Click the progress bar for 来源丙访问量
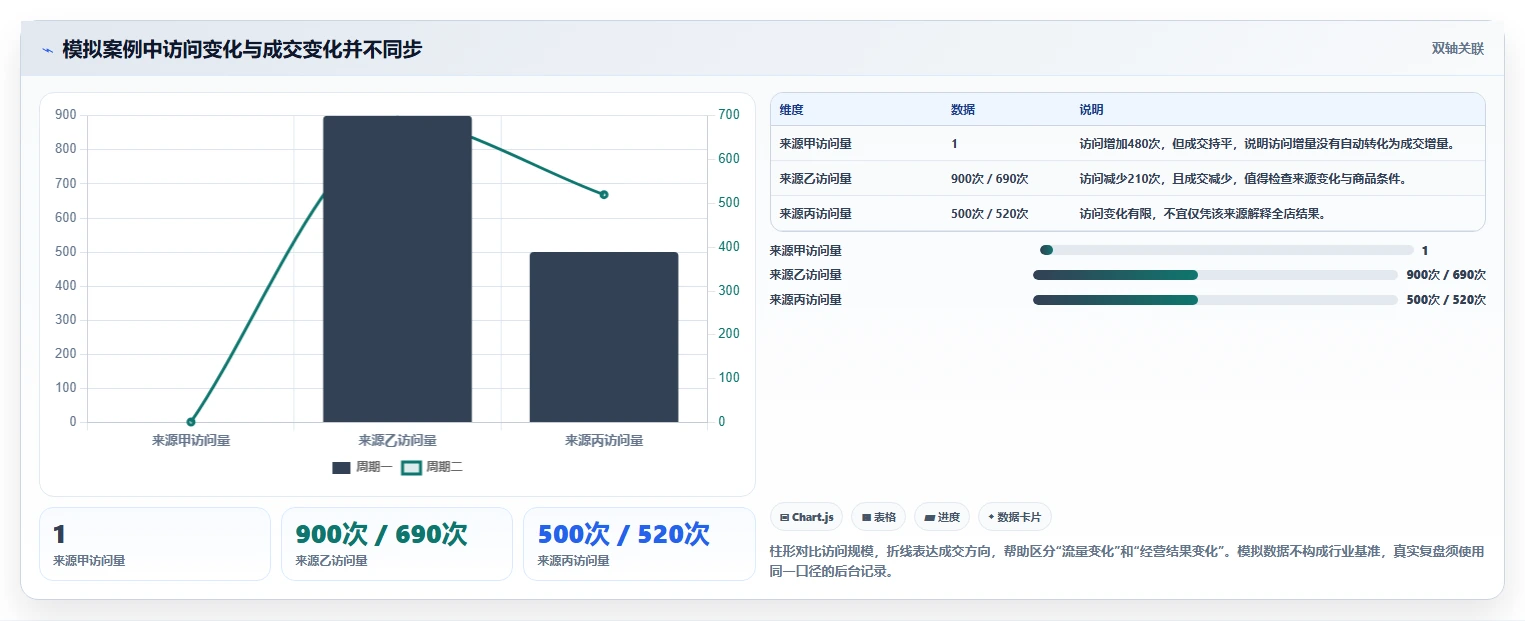Viewport: 1525px width, 621px height. (x=1215, y=300)
